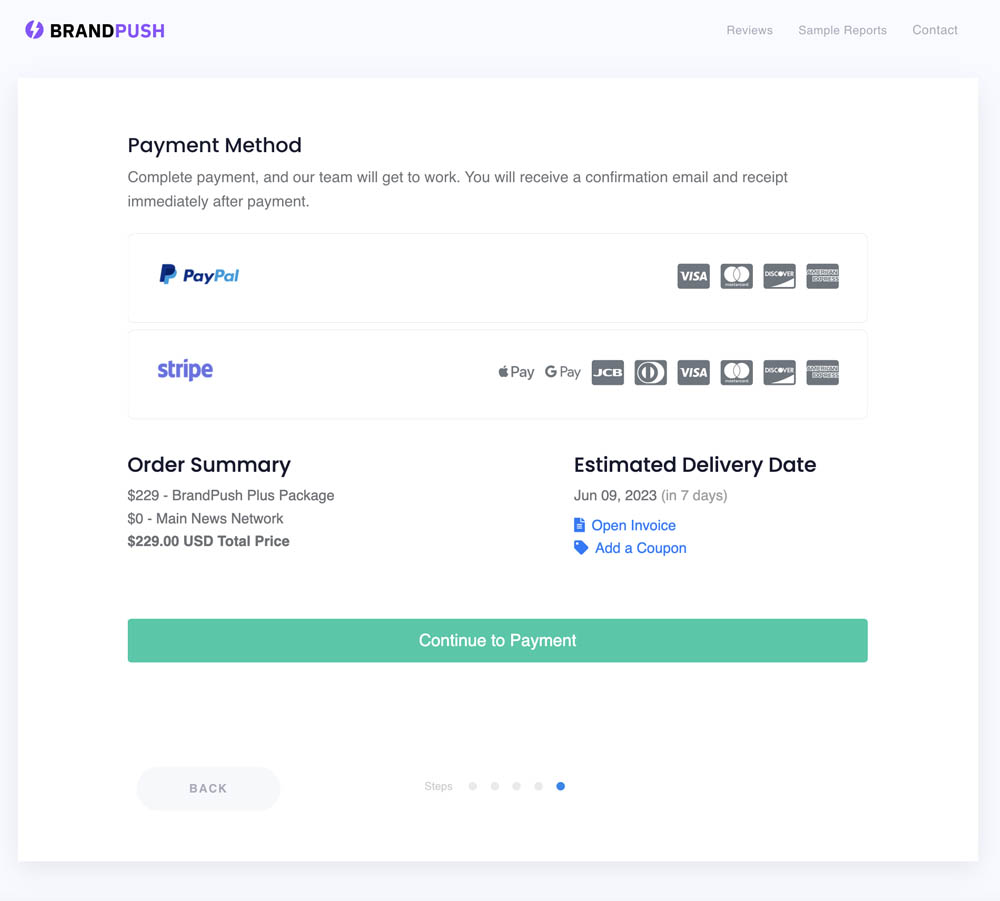Click the invoice document icon beside Open Invoice
The width and height of the screenshot is (1000, 901).
point(580,524)
